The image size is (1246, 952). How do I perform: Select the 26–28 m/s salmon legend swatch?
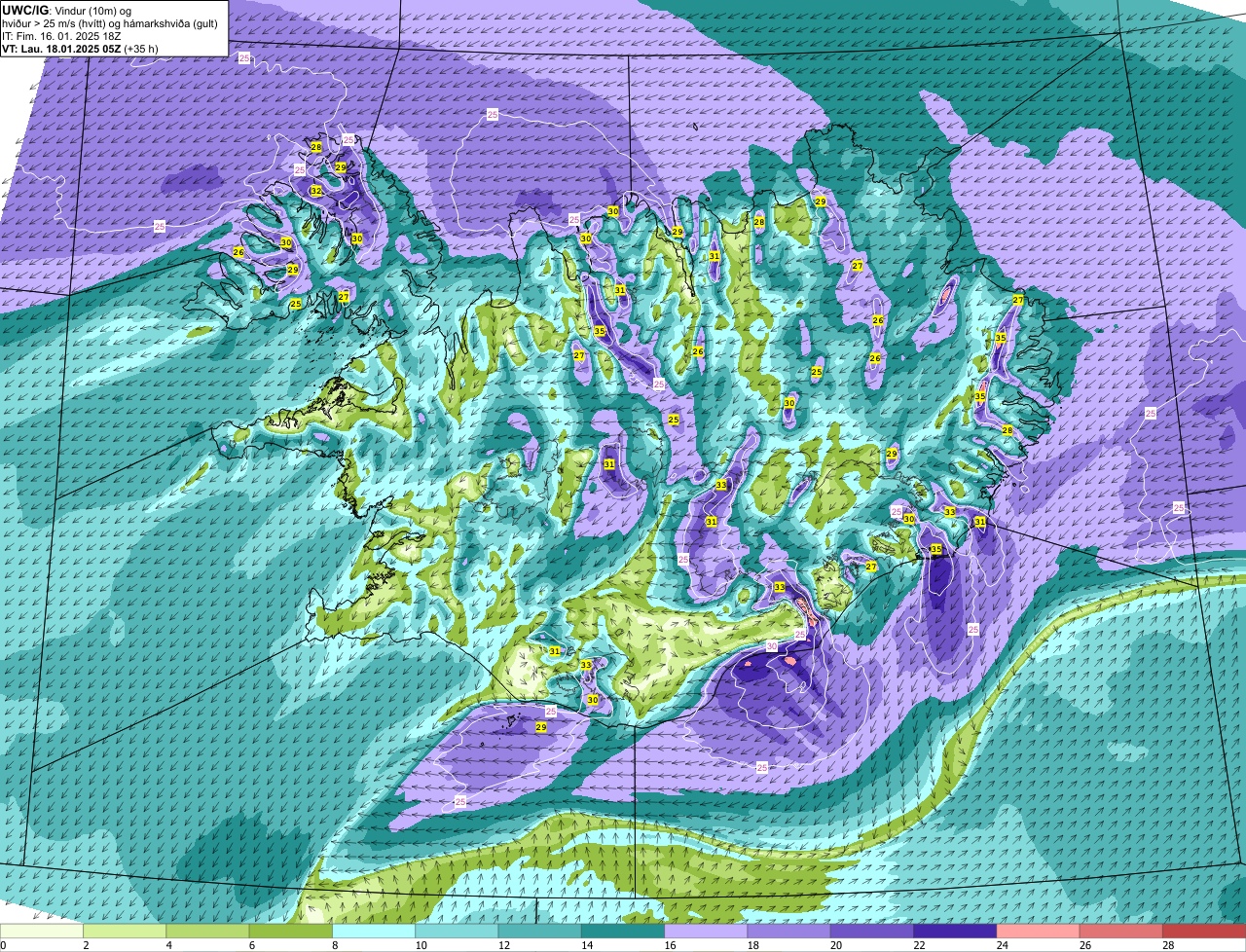point(1121,931)
